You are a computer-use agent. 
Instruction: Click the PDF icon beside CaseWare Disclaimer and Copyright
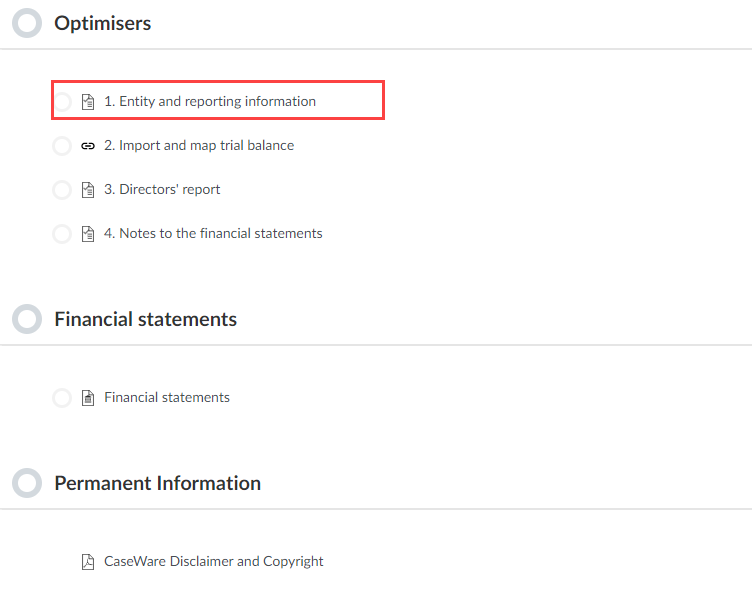[x=88, y=562]
